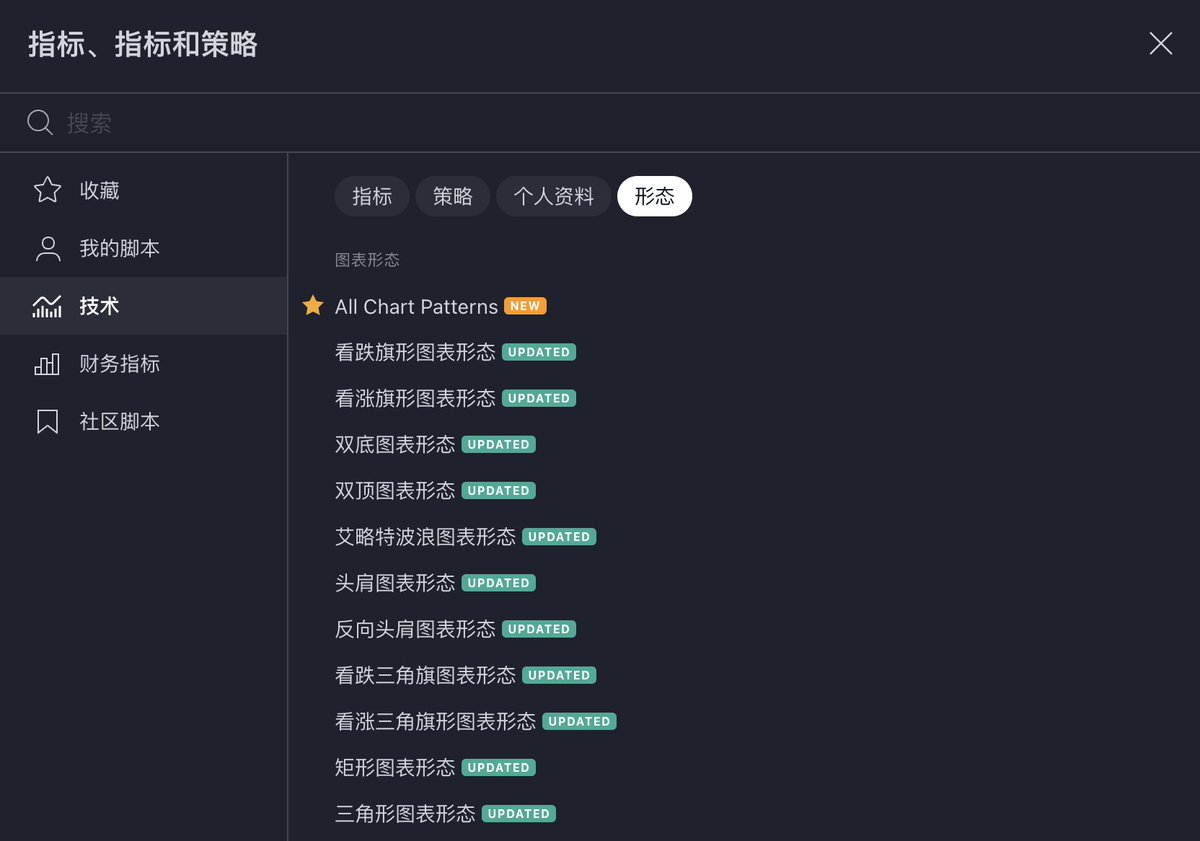Open the 双底图表形态 pattern
Viewport: 1200px width, 841px height.
tap(393, 444)
